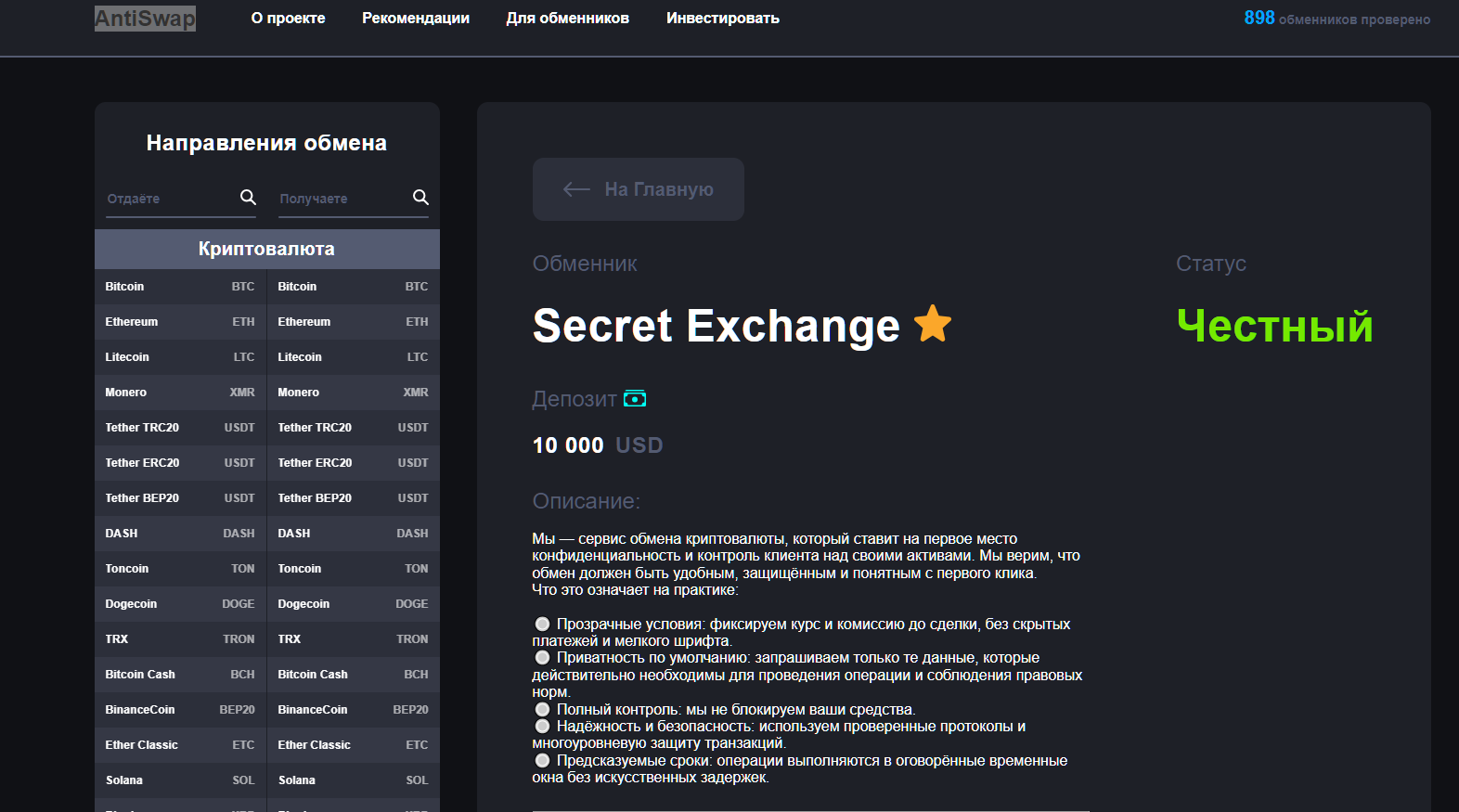Open the Инвестировать nav link
The image size is (1459, 812).
(x=722, y=19)
